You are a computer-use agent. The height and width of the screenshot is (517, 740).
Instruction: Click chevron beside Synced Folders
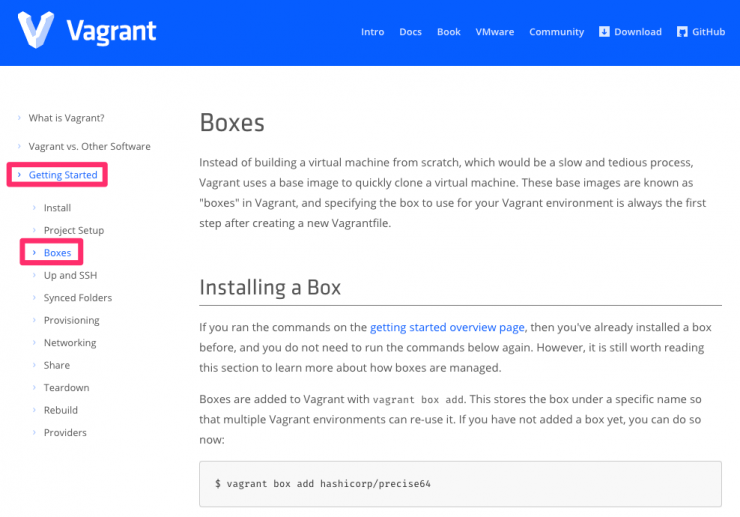[x=34, y=297]
